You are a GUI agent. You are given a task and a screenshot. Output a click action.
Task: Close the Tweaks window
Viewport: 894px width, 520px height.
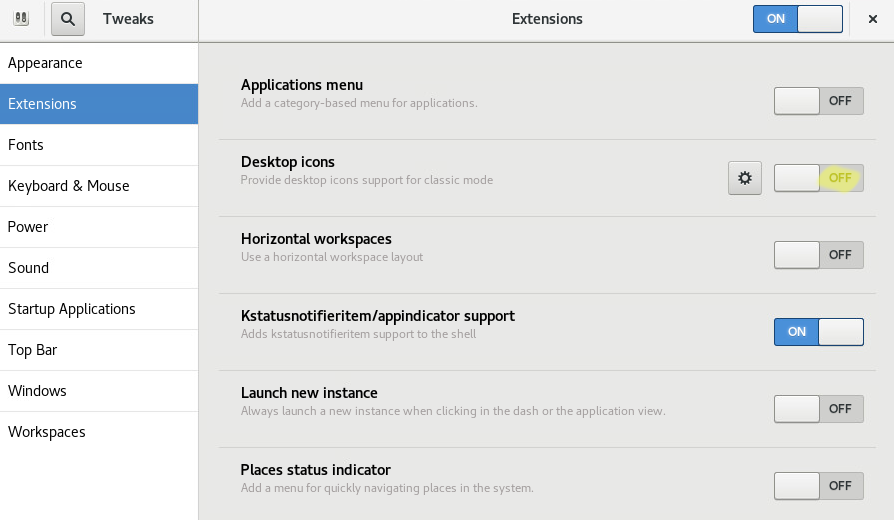[x=872, y=19]
